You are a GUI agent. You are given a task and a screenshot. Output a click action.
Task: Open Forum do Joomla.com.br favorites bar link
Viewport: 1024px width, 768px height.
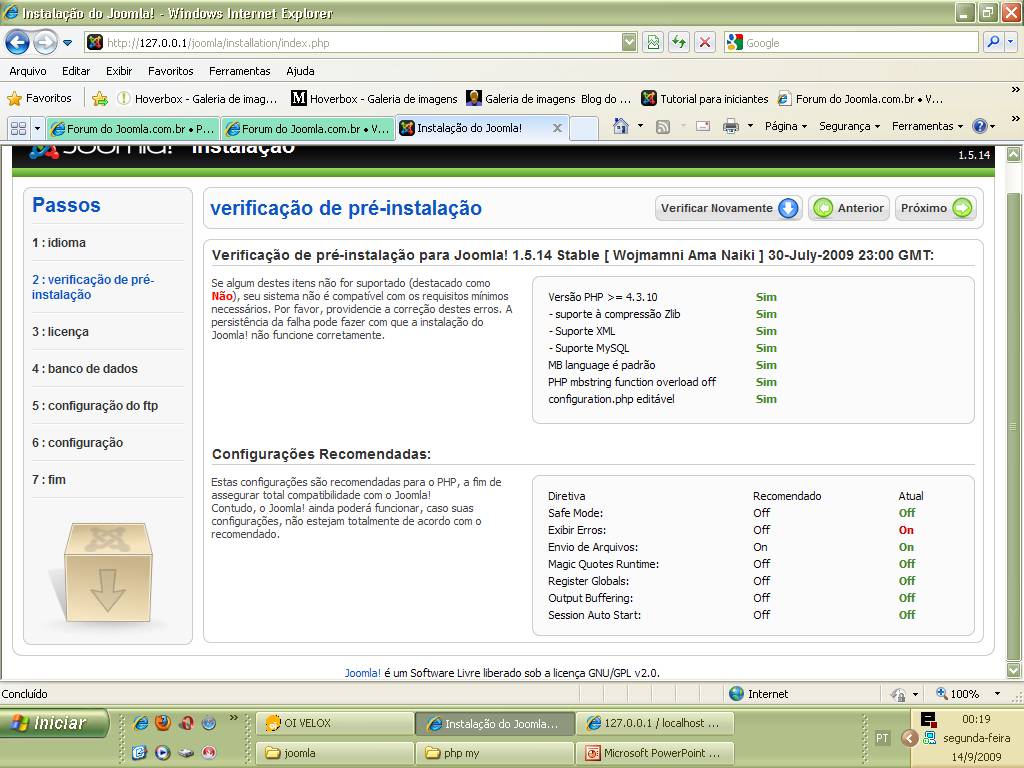coord(859,99)
